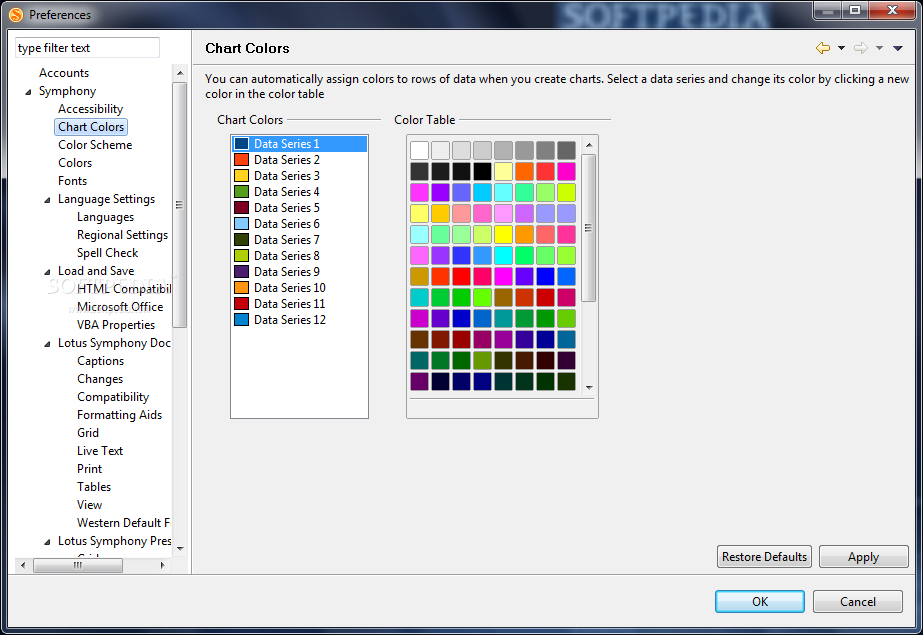
Task: Click tree horizontal scroll left arrow
Action: [23, 566]
